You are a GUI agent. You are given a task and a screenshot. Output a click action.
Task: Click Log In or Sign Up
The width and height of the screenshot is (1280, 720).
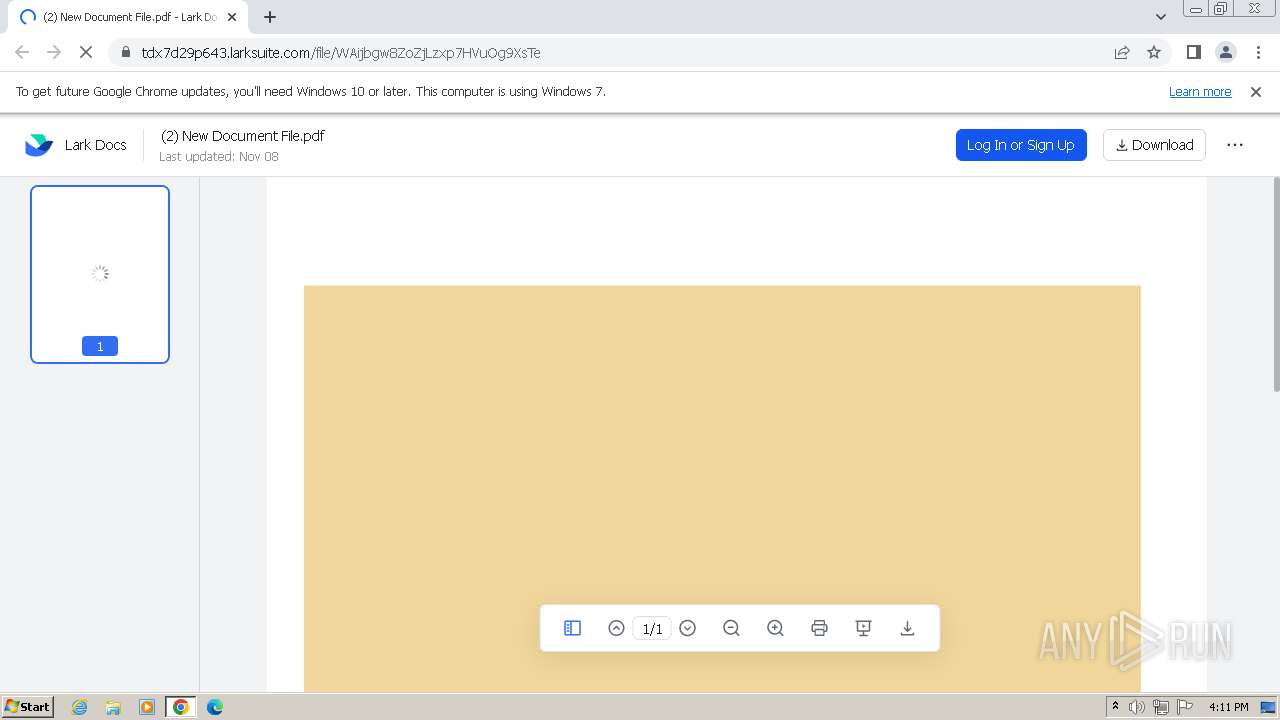pos(1021,145)
